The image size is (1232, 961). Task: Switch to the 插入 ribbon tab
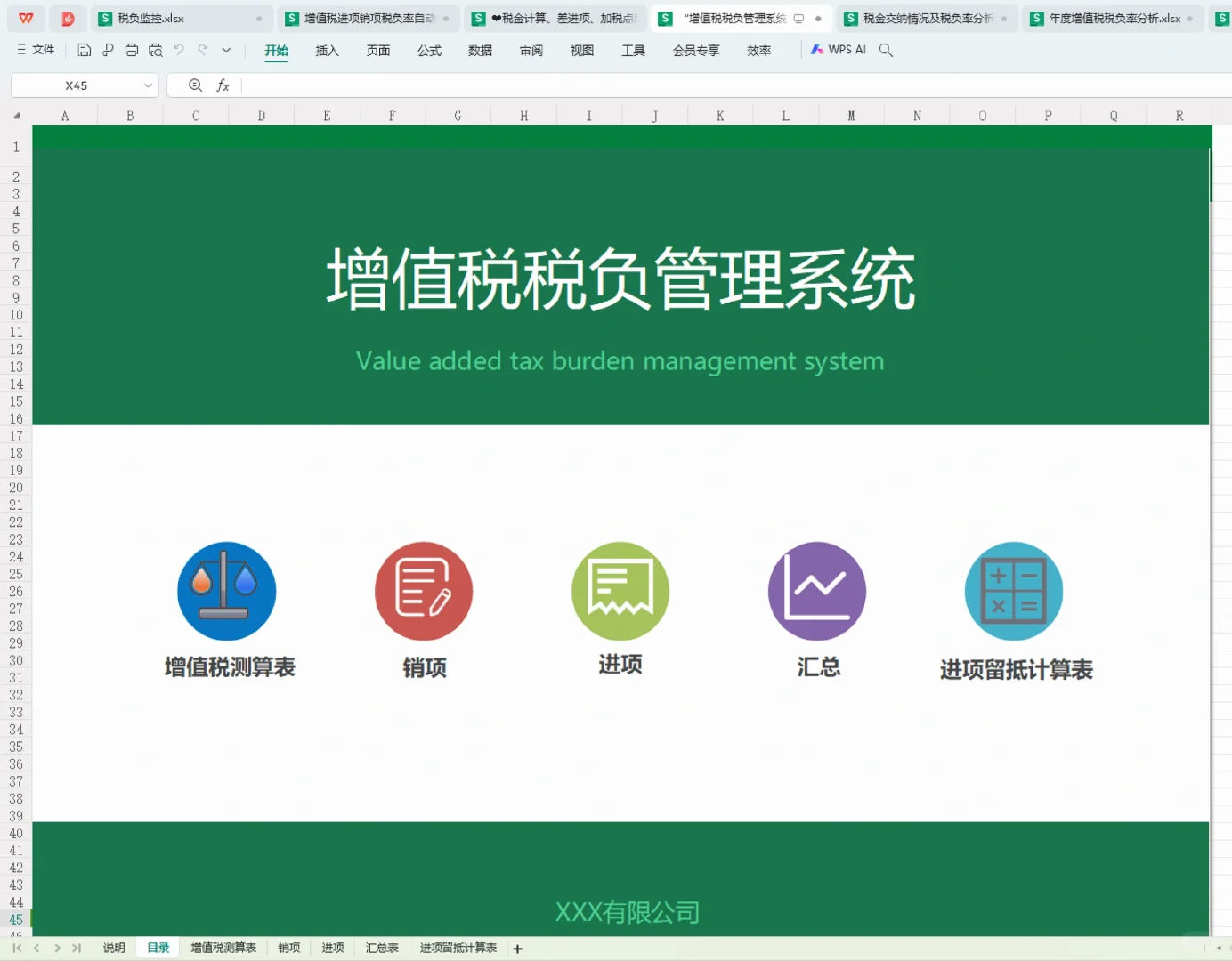[x=327, y=51]
